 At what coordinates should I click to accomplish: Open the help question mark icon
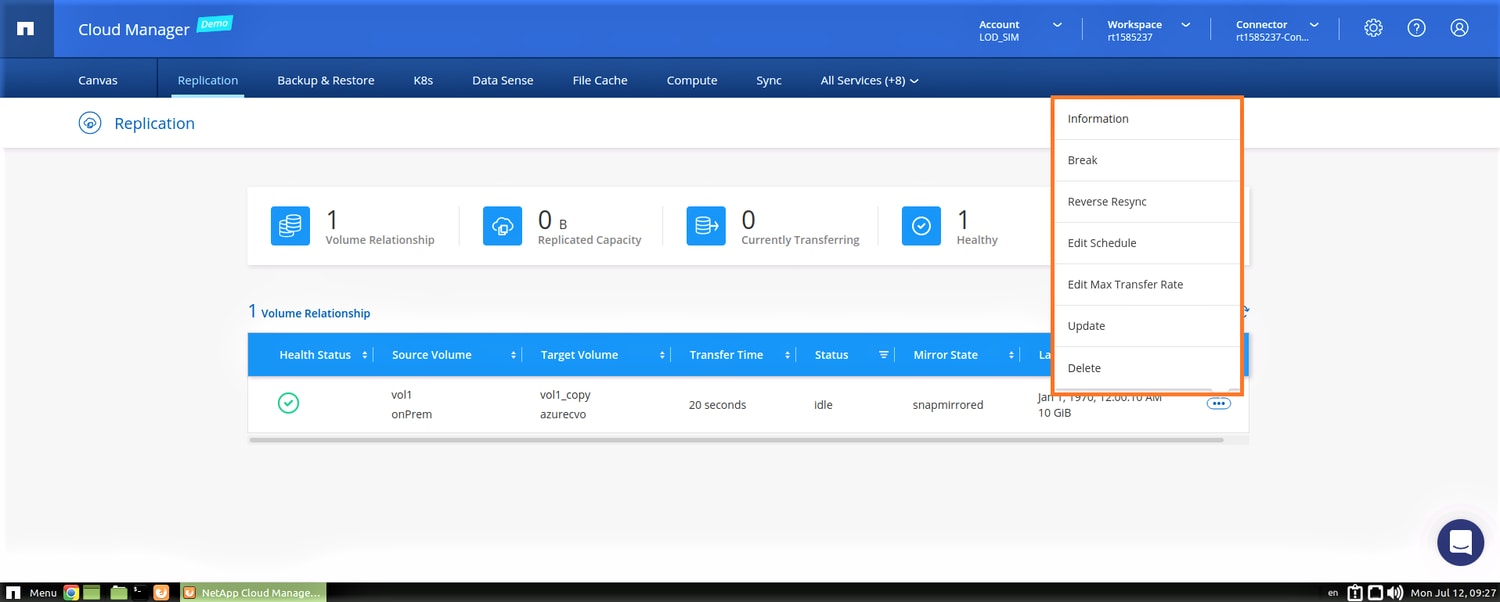pos(1416,28)
